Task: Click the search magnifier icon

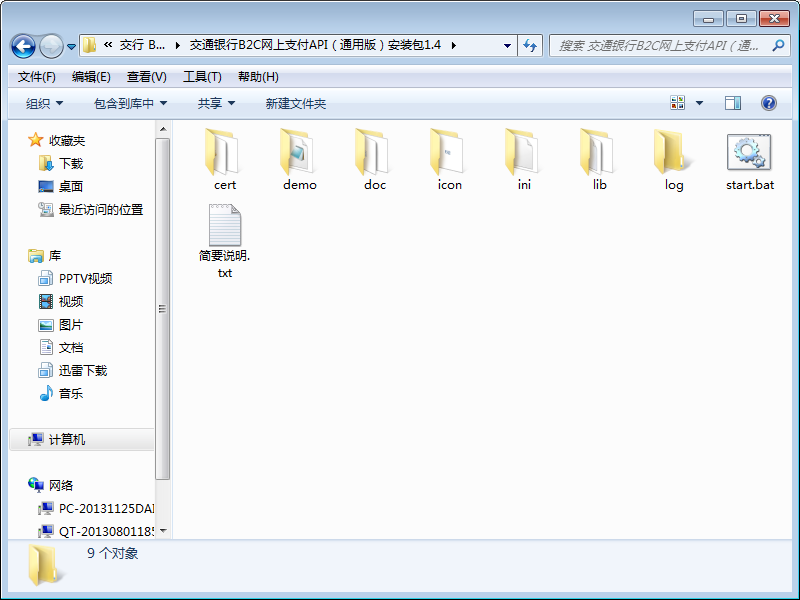Action: coord(778,45)
